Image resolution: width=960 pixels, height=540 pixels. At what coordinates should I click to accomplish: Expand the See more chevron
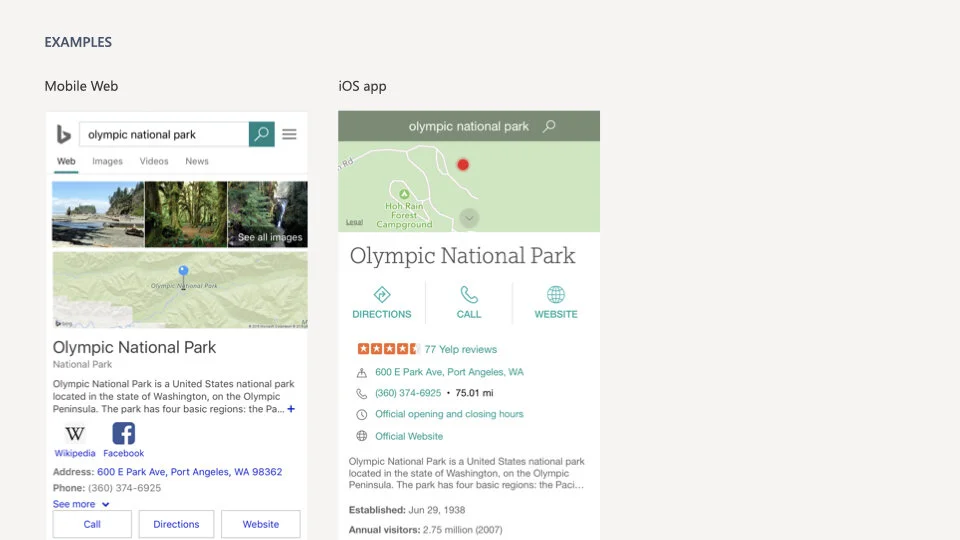(x=105, y=504)
